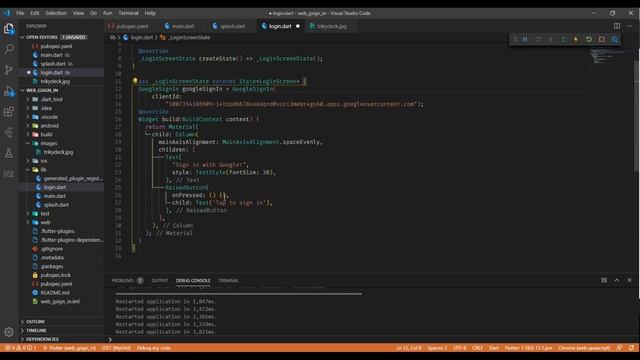Open README.md in the file tree
Image resolution: width=640 pixels, height=360 pixels.
pos(61,293)
